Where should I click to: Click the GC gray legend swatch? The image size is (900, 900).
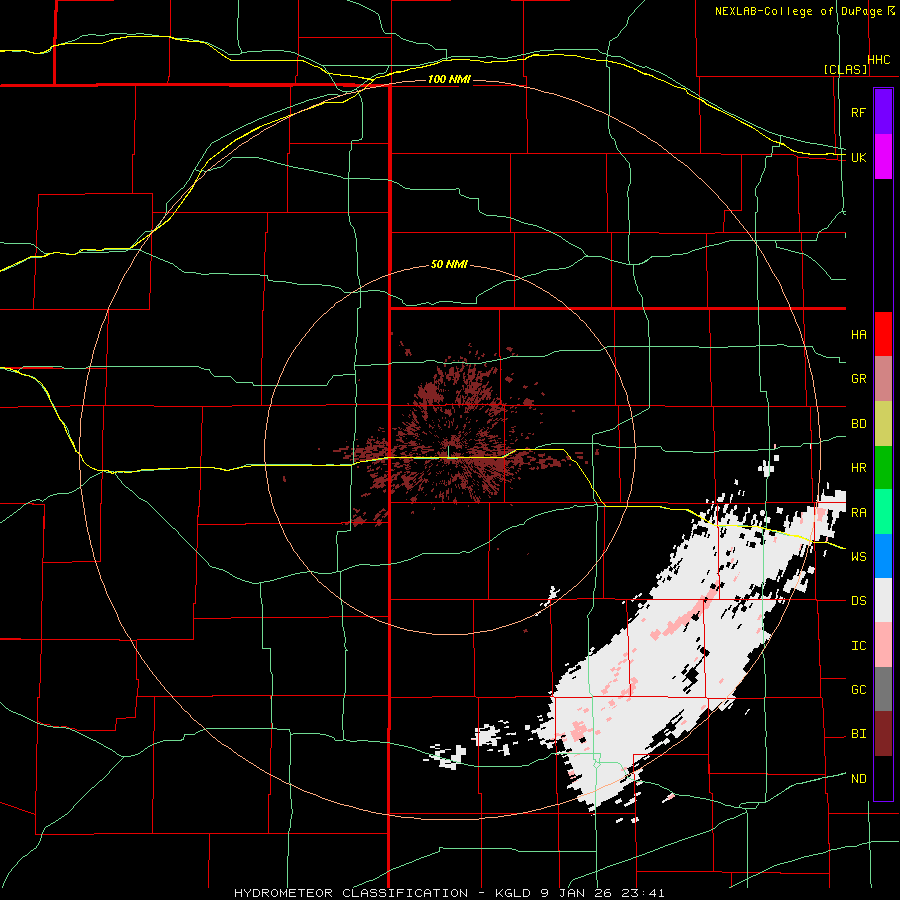[x=883, y=689]
